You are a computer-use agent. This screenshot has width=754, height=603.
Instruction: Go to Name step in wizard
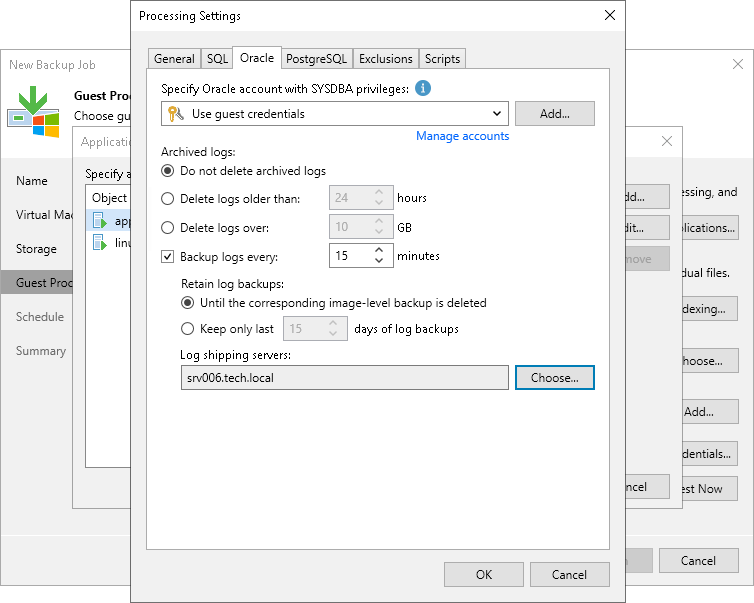(32, 181)
